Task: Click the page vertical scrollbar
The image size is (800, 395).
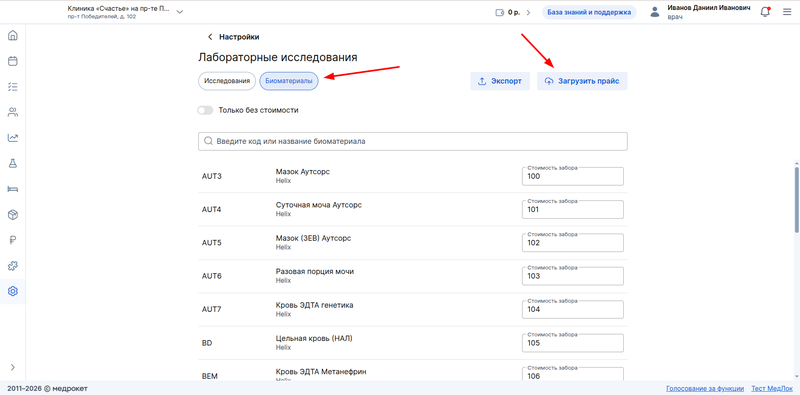Action: coord(796,199)
